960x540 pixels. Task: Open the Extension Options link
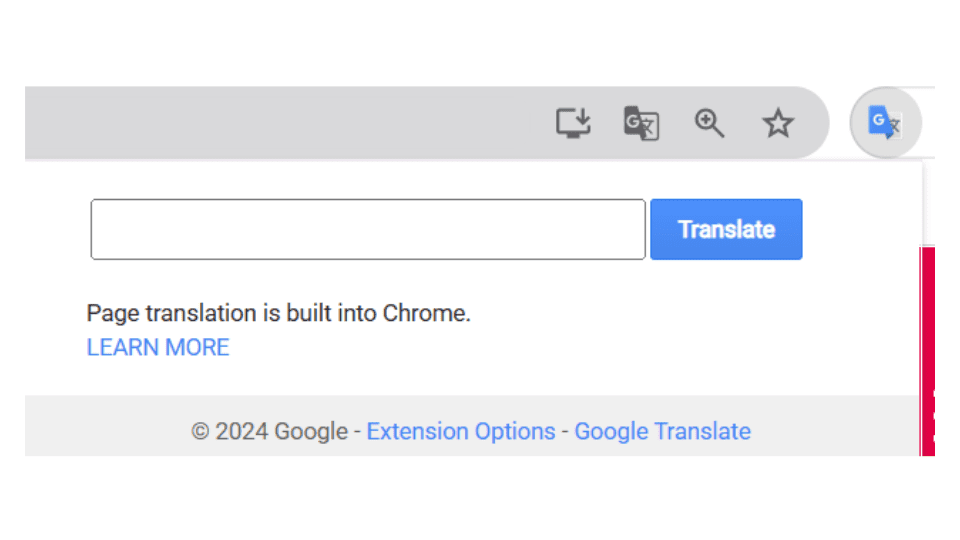point(461,431)
